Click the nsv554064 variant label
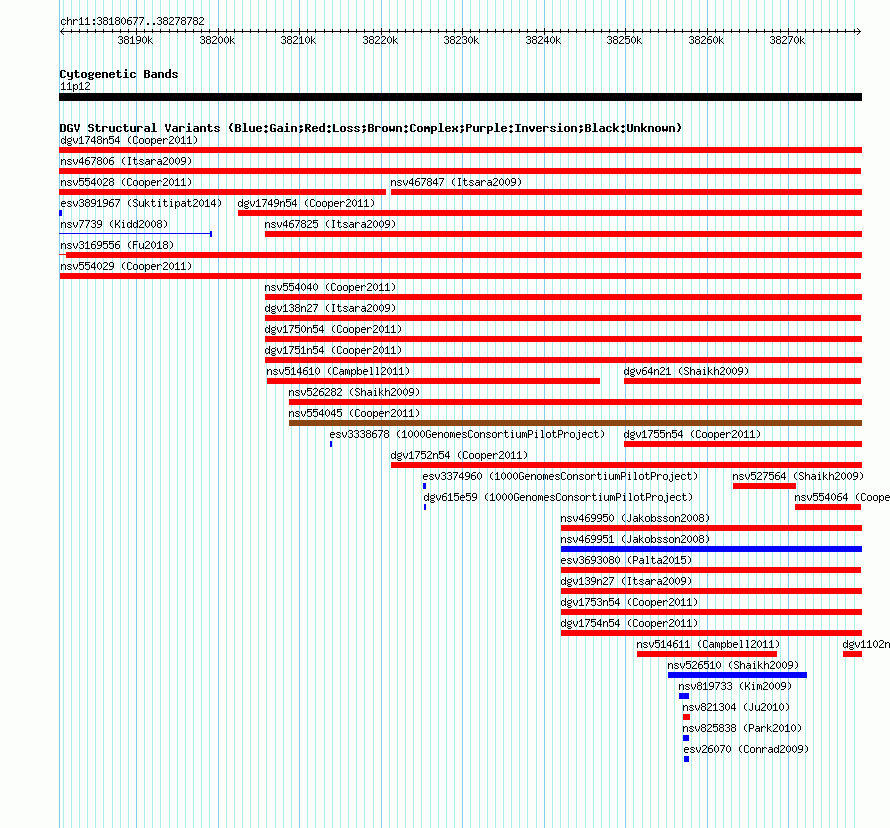The width and height of the screenshot is (890, 828). [842, 497]
